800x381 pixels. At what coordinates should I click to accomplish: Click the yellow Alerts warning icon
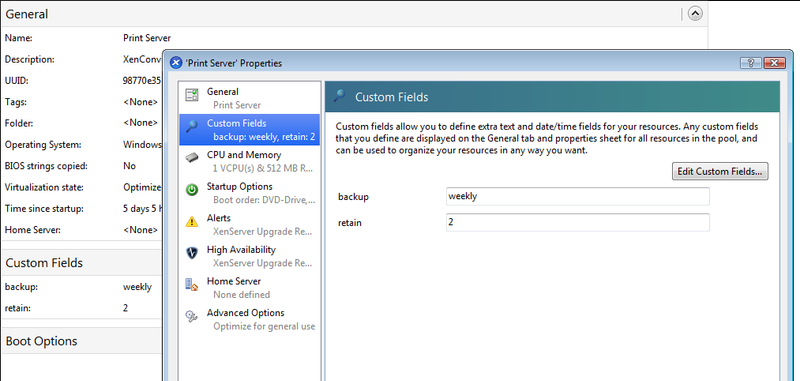(x=192, y=221)
